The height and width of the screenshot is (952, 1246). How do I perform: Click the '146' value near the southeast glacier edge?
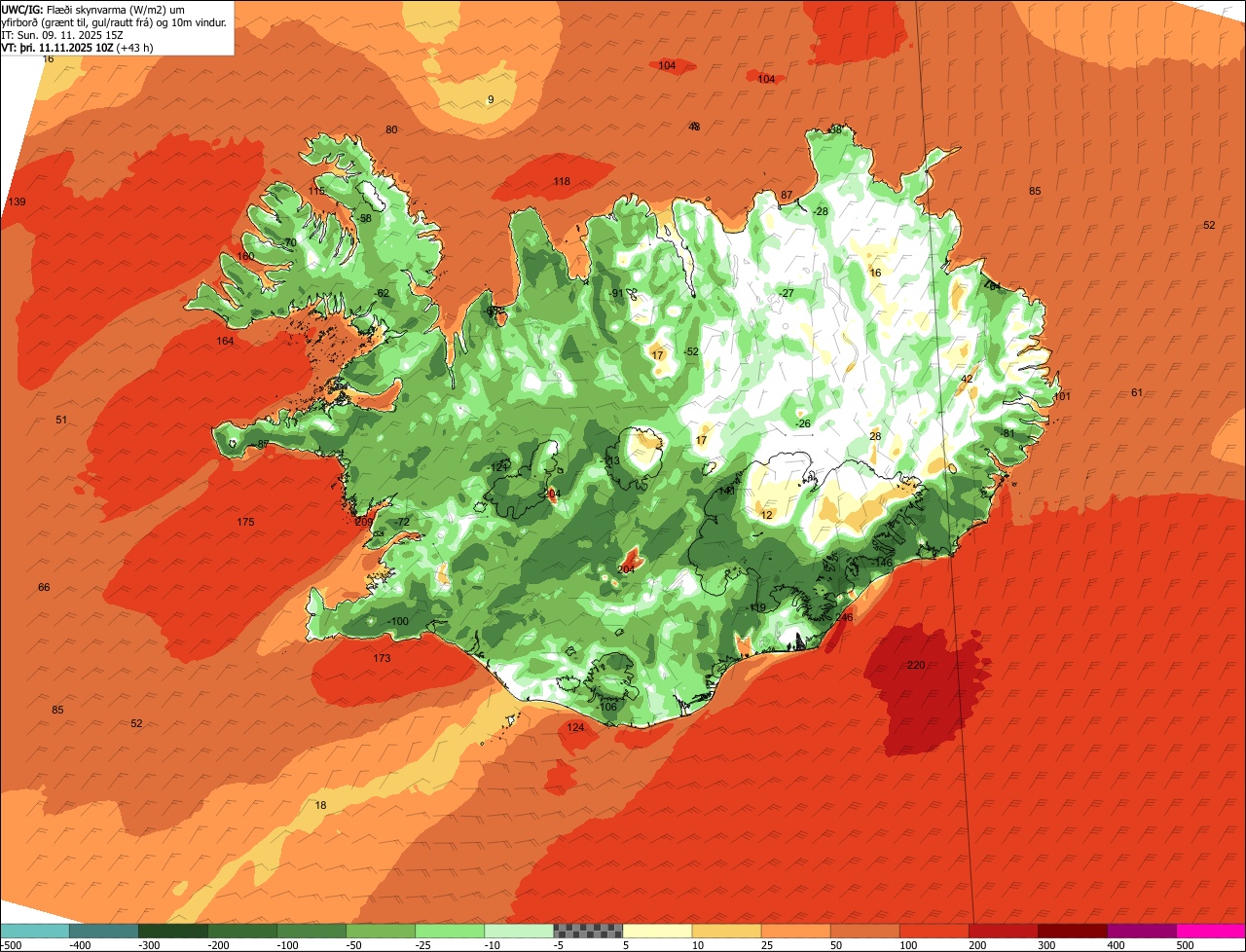pyautogui.click(x=883, y=563)
